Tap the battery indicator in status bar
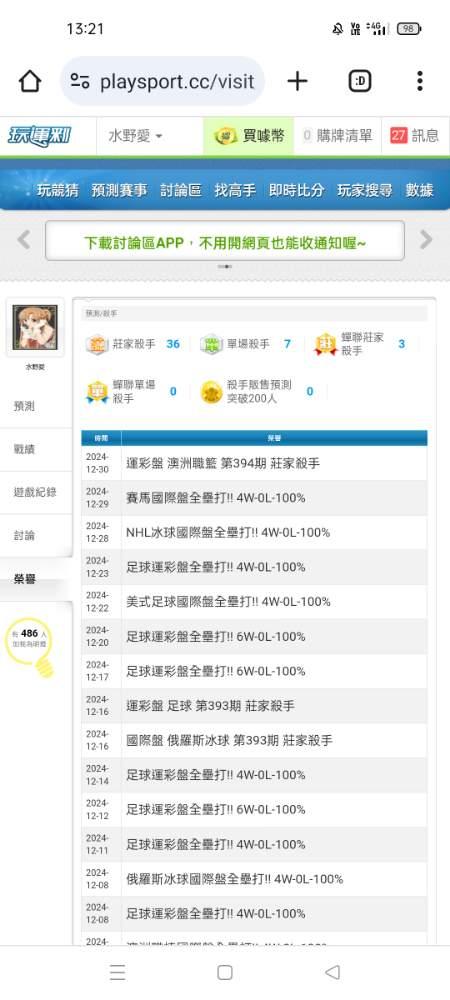 (409, 29)
